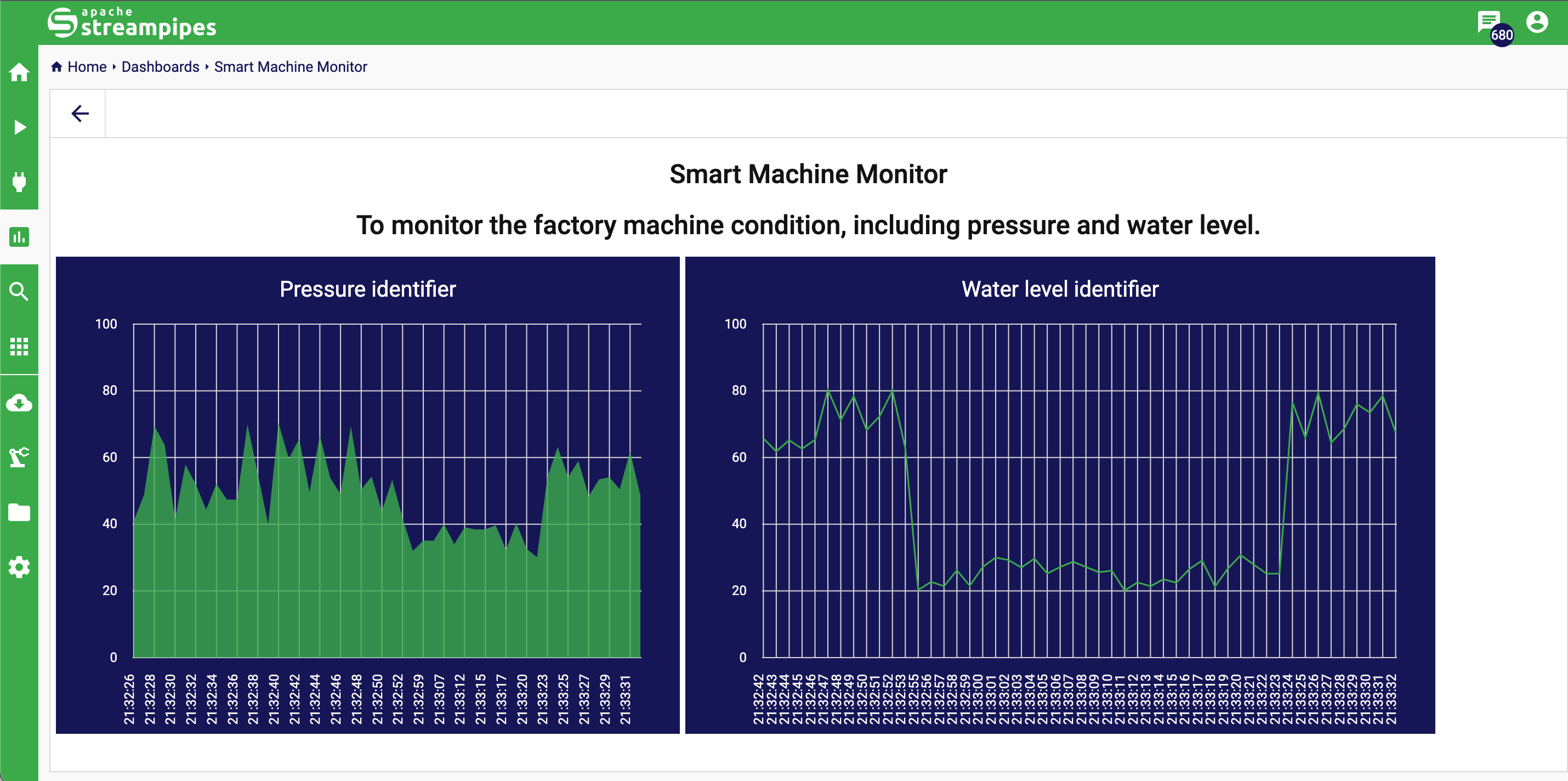1568x781 pixels.
Task: Open Data Explorer magnifier sidebar icon
Action: point(19,292)
